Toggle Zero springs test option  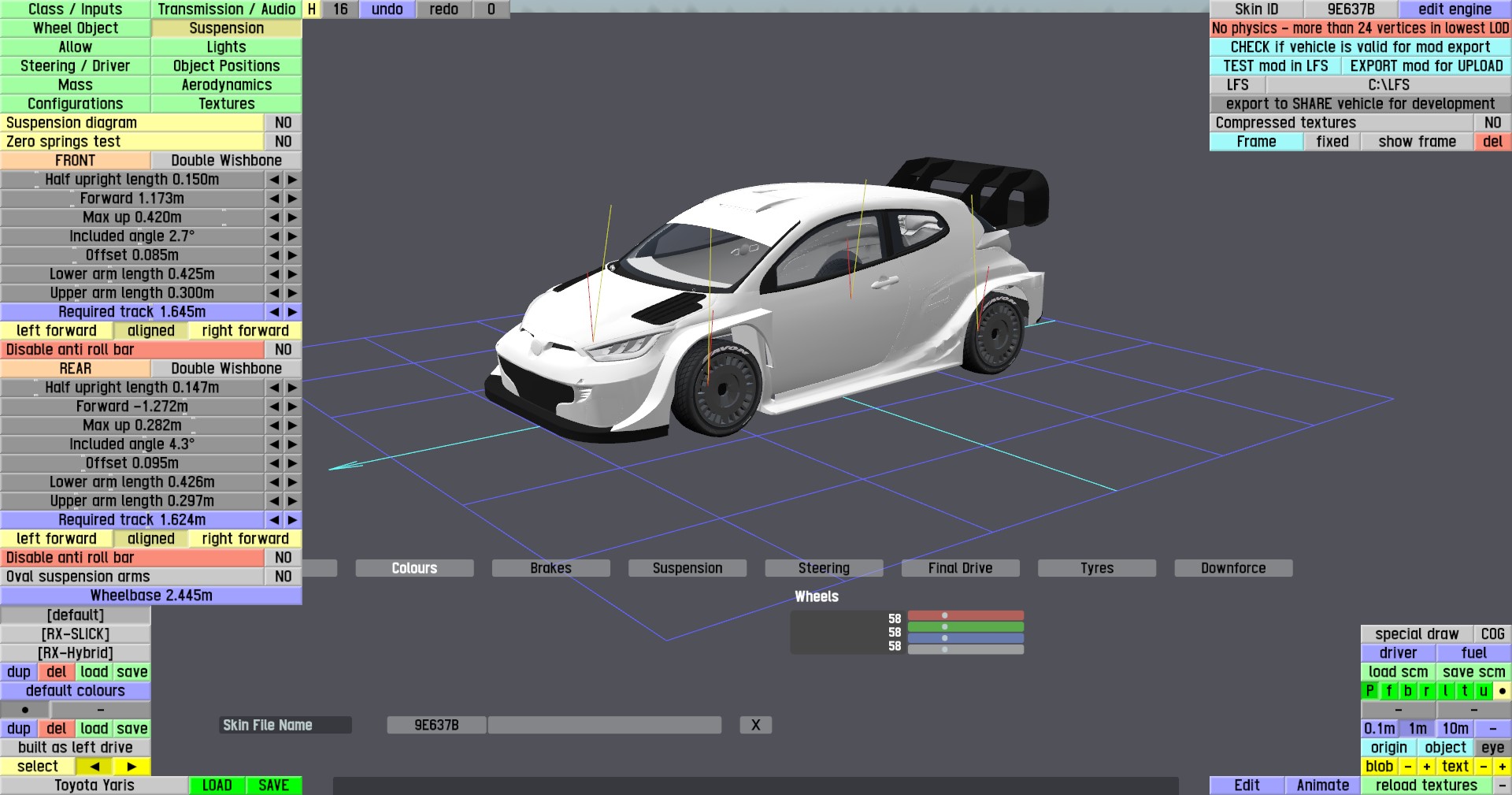283,142
